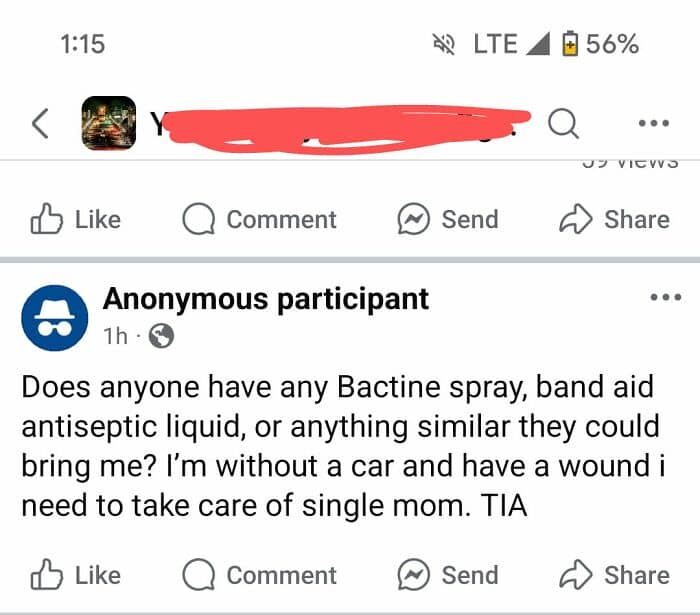Tap the muted sound status icon
700x615 pixels.
click(441, 44)
